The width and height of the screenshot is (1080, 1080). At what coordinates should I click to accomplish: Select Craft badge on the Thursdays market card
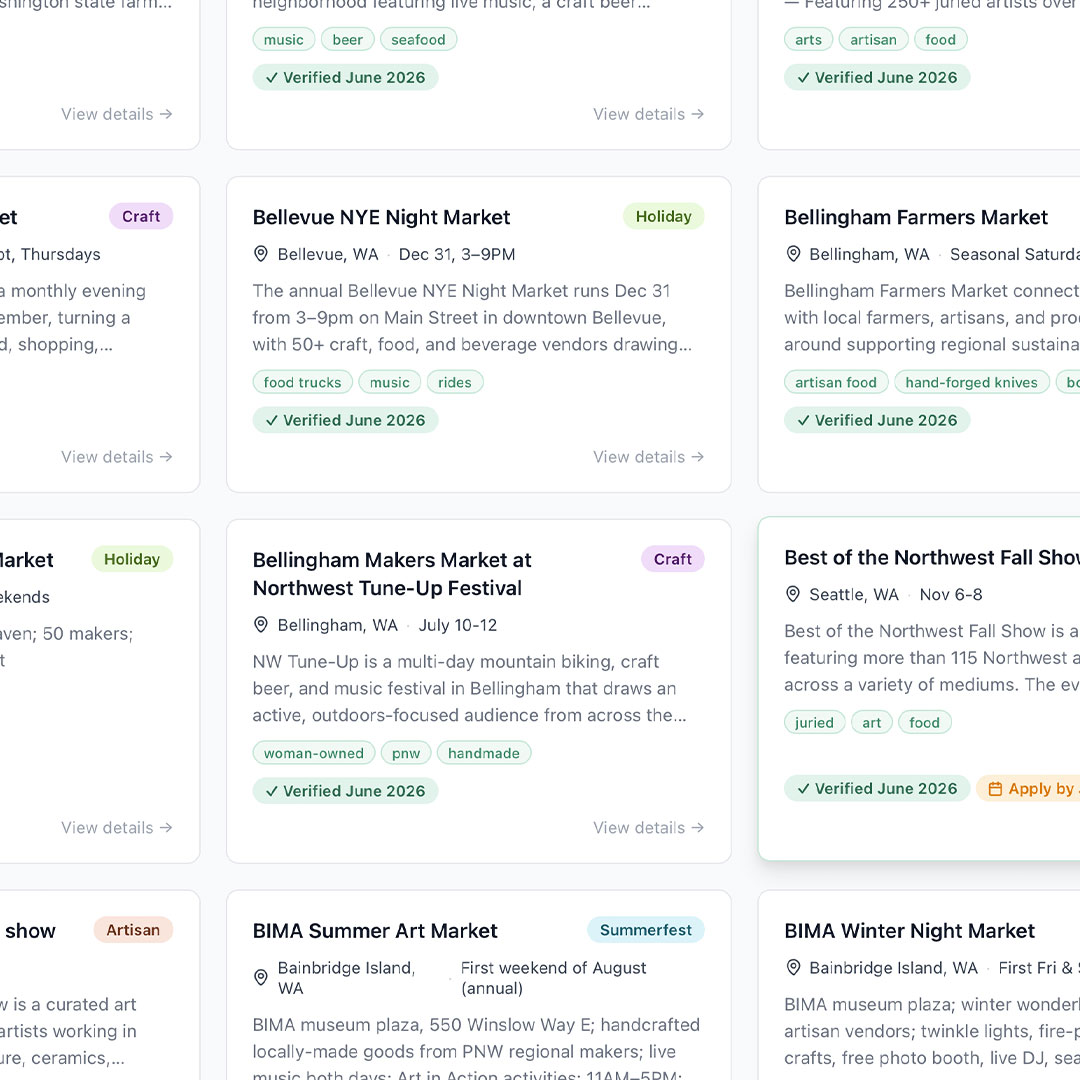point(141,216)
